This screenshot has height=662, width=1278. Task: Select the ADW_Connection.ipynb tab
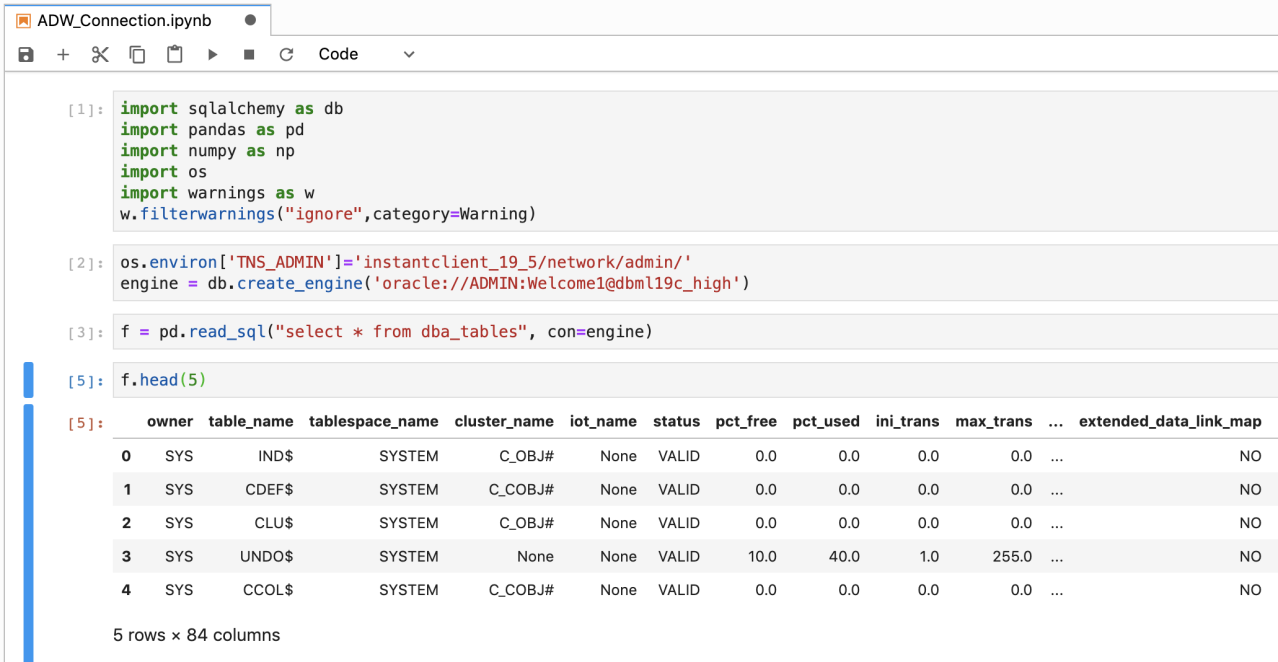coord(124,20)
